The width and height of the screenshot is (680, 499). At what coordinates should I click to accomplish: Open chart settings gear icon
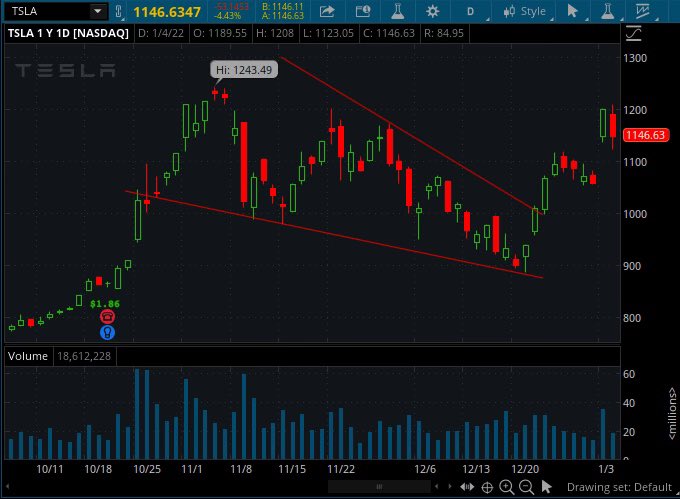coord(432,11)
